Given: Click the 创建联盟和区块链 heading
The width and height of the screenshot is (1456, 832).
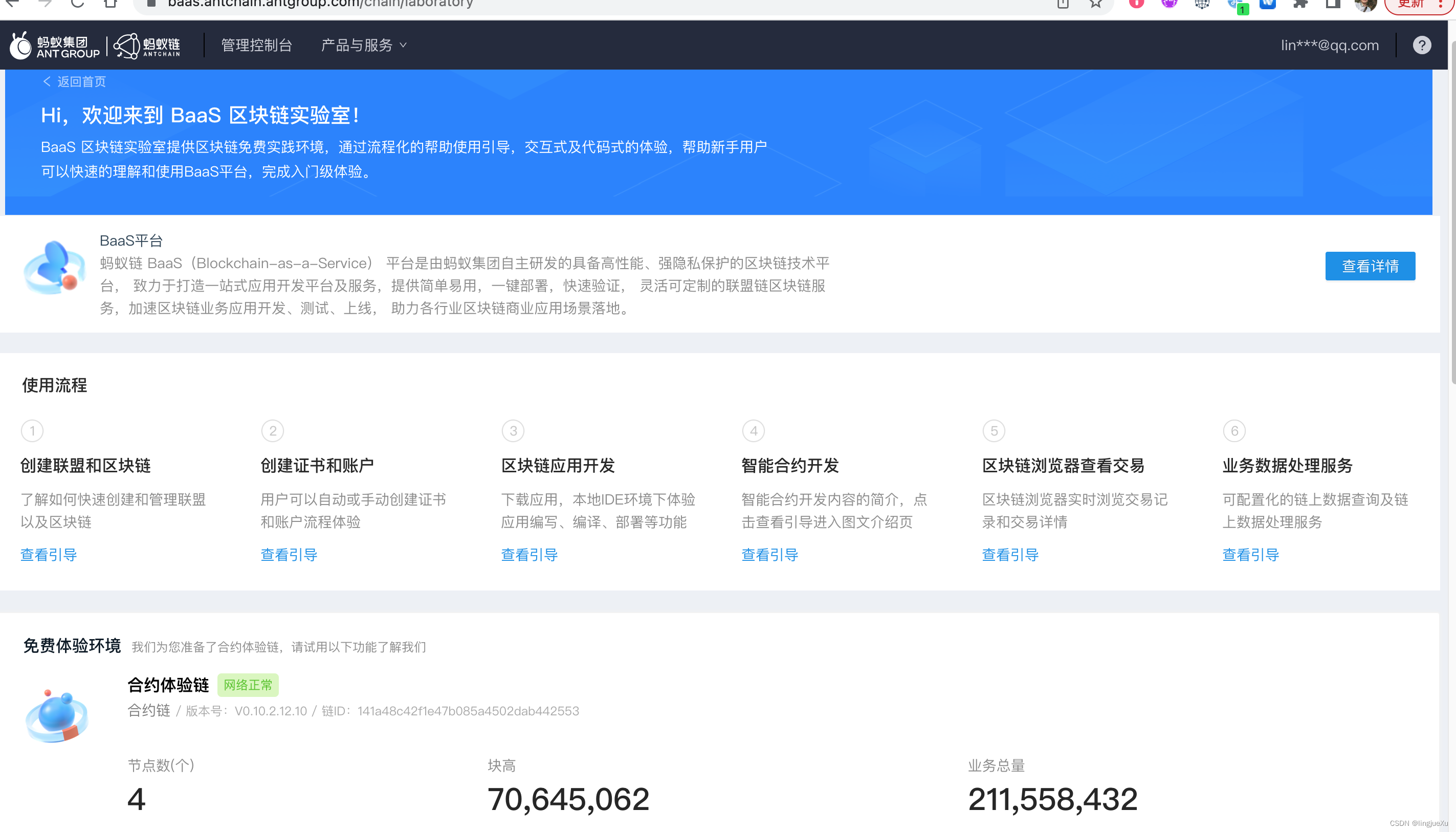Looking at the screenshot, I should pyautogui.click(x=85, y=466).
